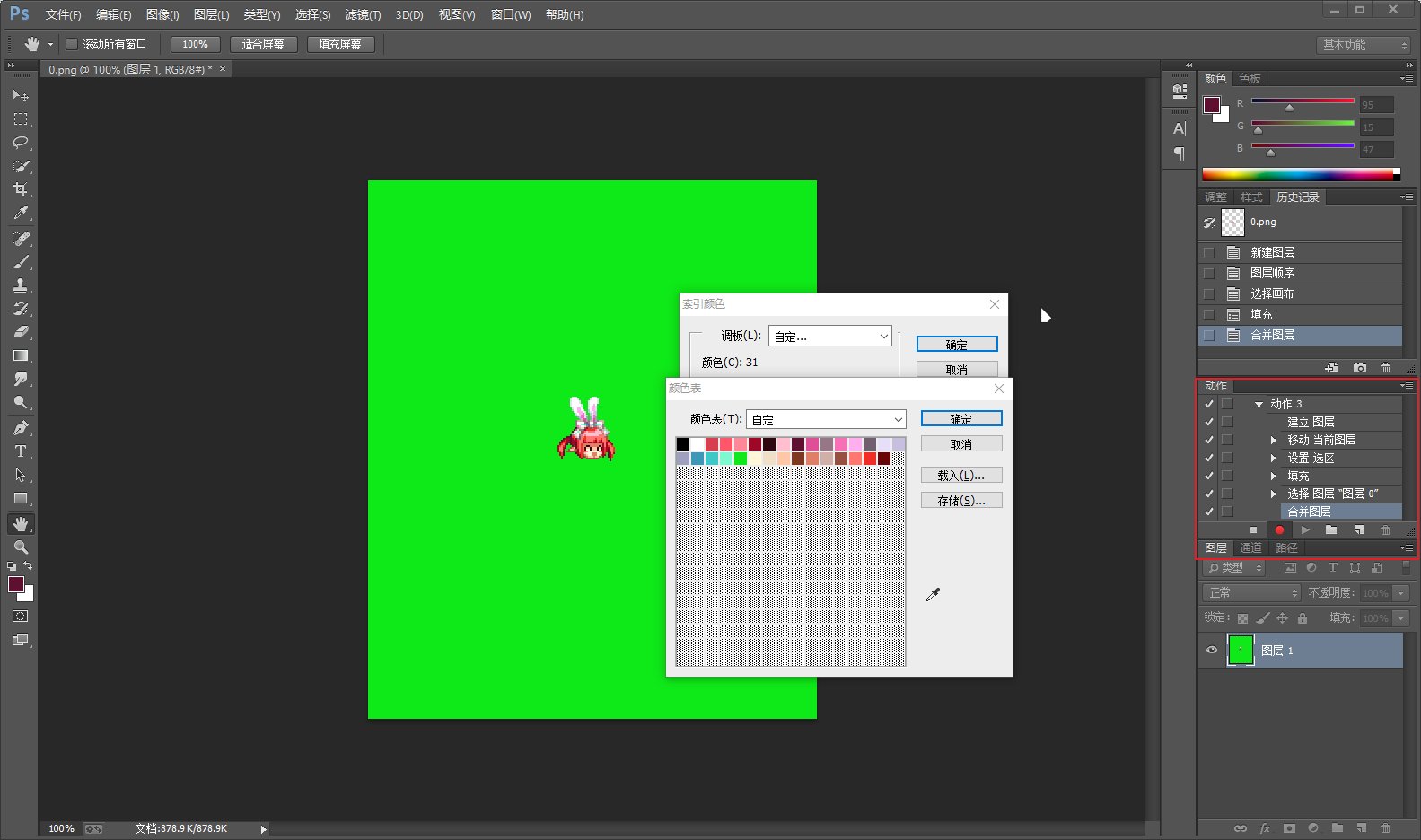Toggle checkmark for 合并图层 action step
Viewport: 1421px width, 840px height.
coord(1209,512)
